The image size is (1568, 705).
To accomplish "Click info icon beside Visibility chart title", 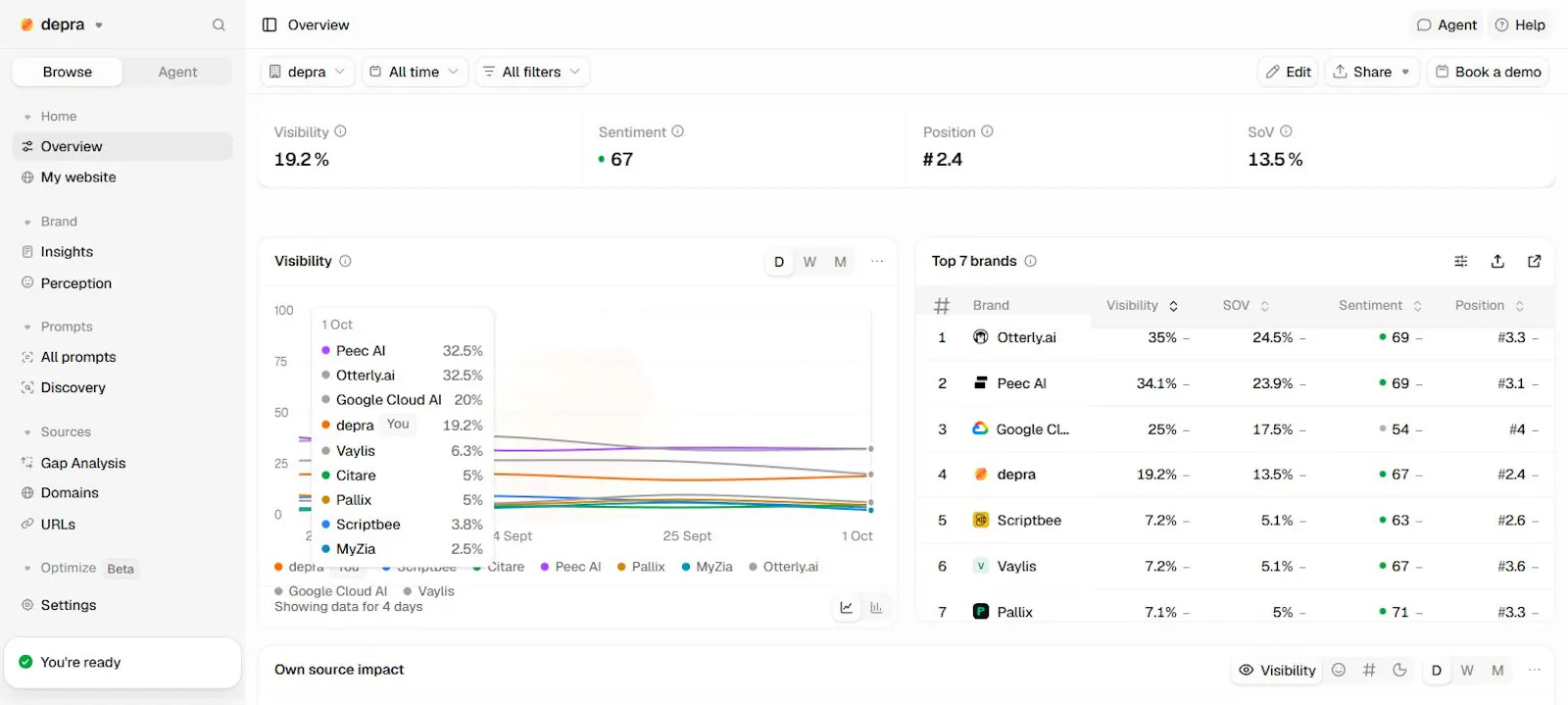I will click(x=345, y=261).
